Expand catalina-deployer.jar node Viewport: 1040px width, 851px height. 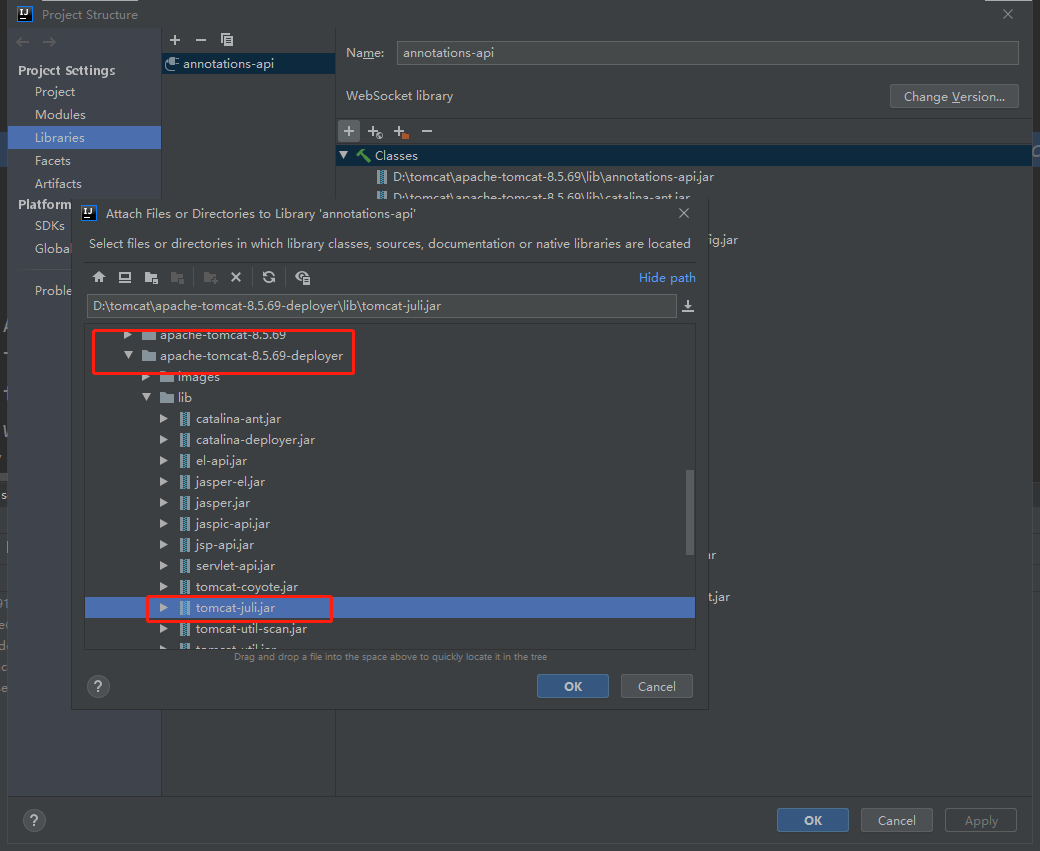164,440
